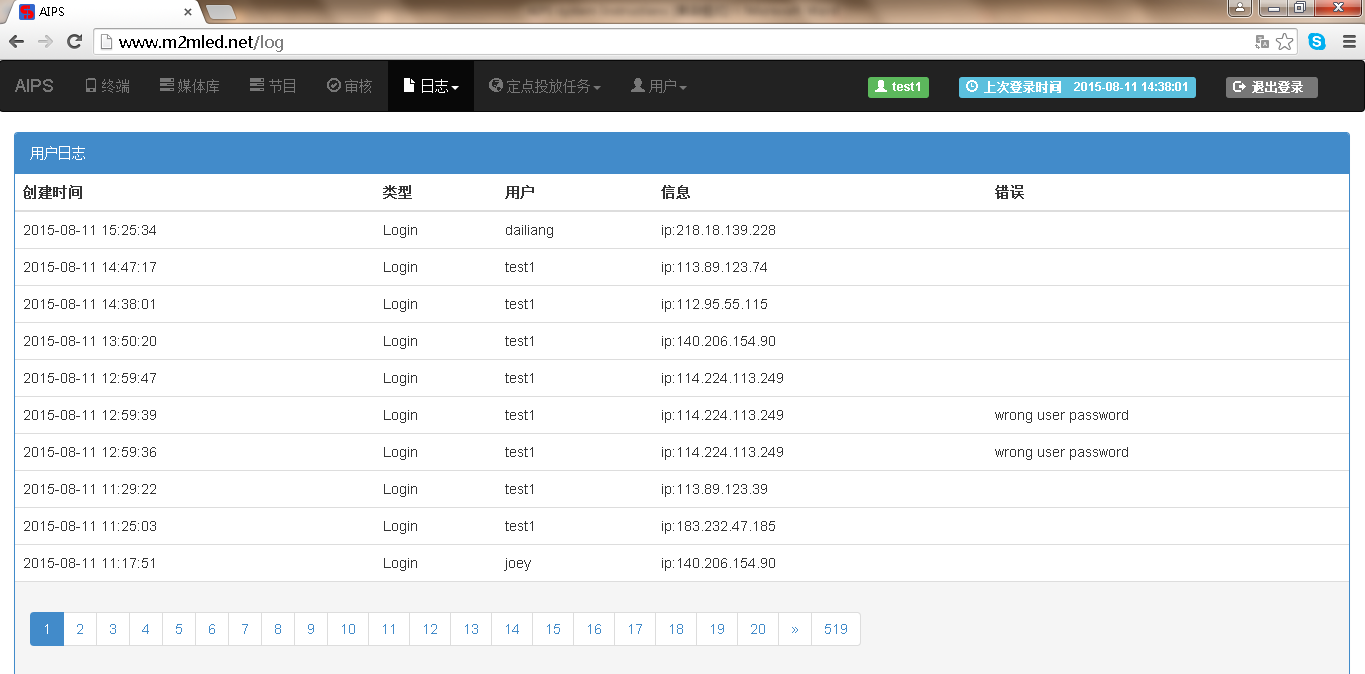Viewport: 1365px width, 674px height.
Task: Jump to last page 519
Action: click(x=836, y=629)
